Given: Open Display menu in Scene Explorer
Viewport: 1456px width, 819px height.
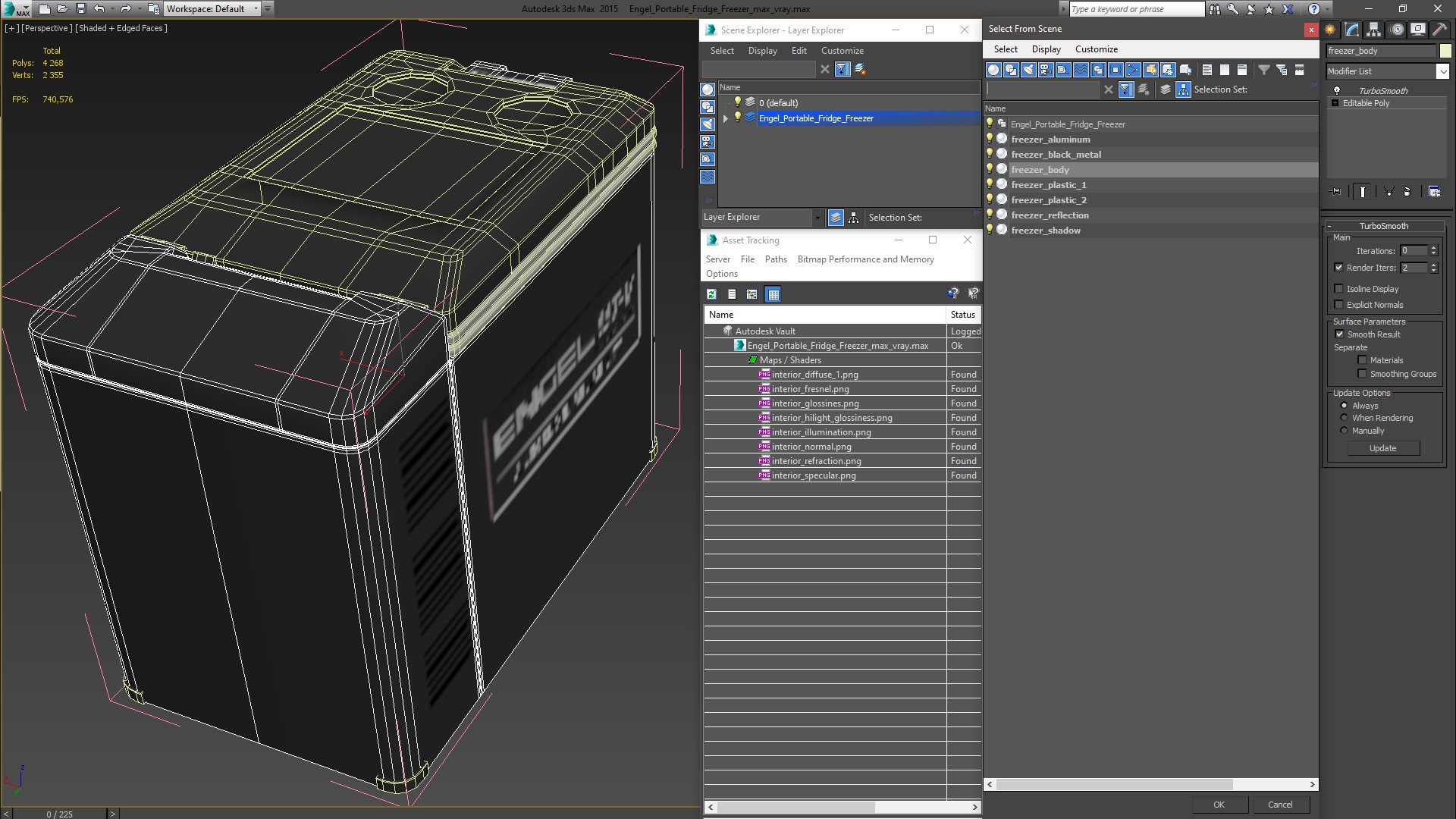Looking at the screenshot, I should (x=762, y=51).
